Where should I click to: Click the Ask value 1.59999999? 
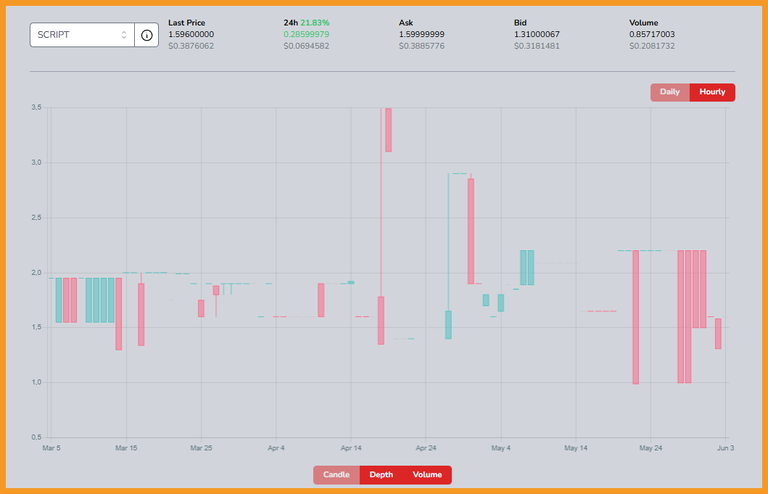[x=422, y=34]
